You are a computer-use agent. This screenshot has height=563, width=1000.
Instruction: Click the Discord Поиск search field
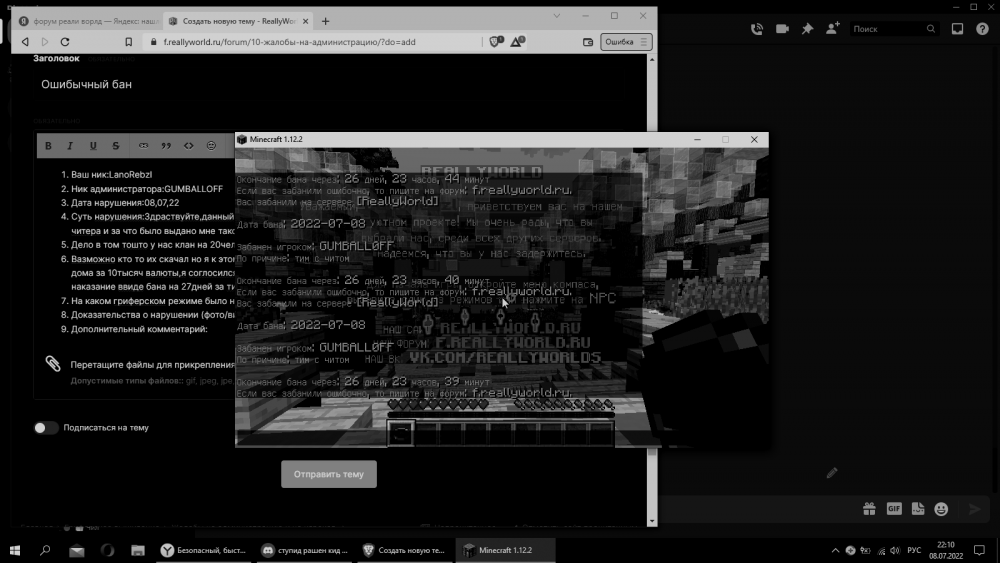[894, 29]
